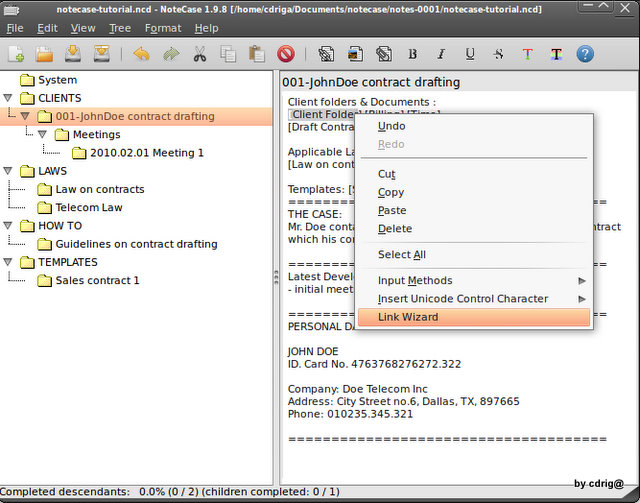The height and width of the screenshot is (503, 640).
Task: Click the save document toolbar icon
Action: point(73,54)
